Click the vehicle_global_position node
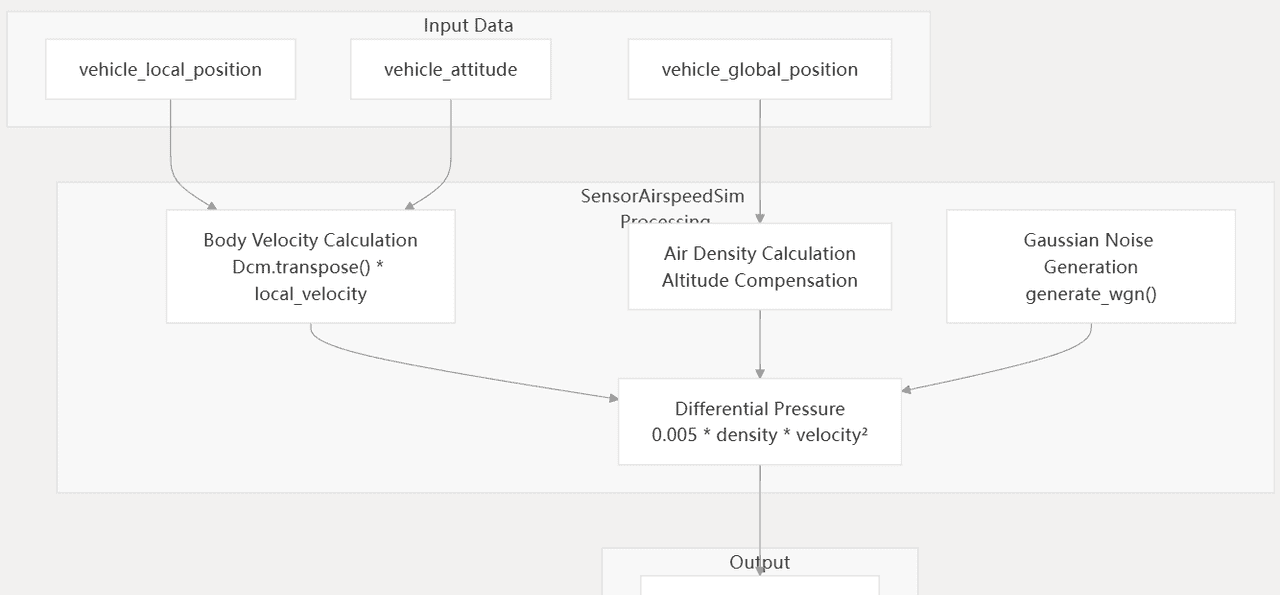Screen dimensions: 1280x595 759,69
